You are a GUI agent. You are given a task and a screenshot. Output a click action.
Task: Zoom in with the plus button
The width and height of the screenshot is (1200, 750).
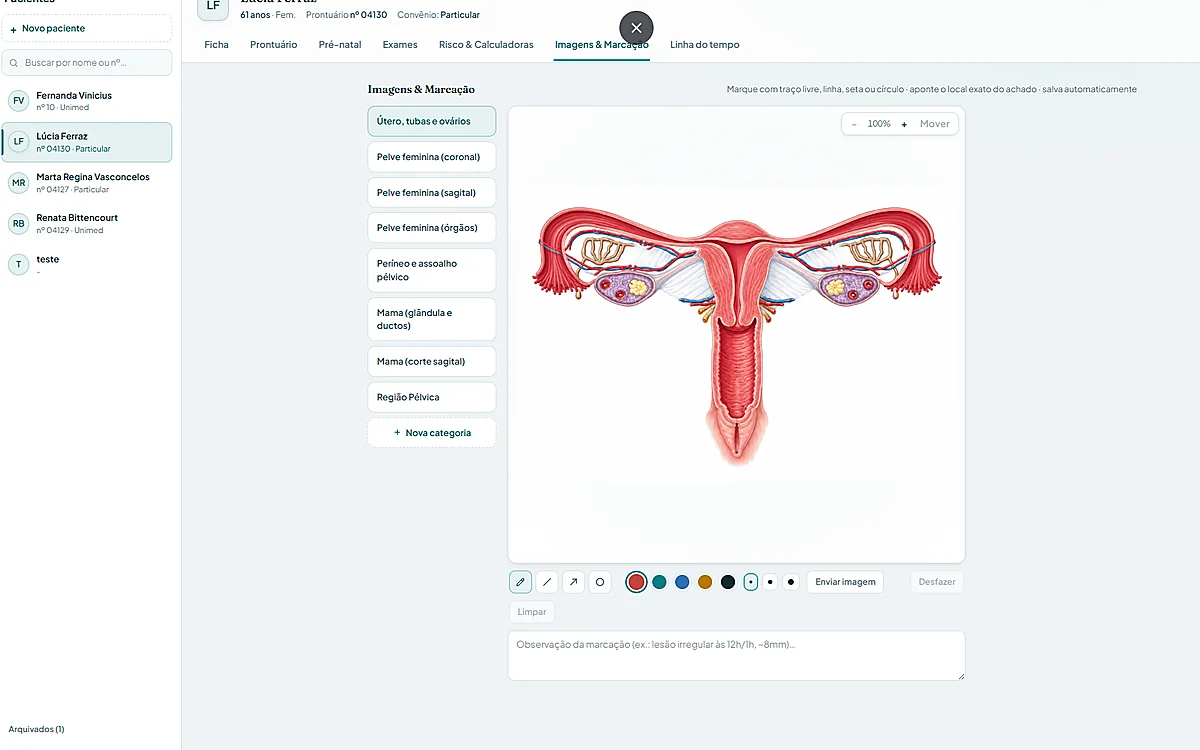904,124
